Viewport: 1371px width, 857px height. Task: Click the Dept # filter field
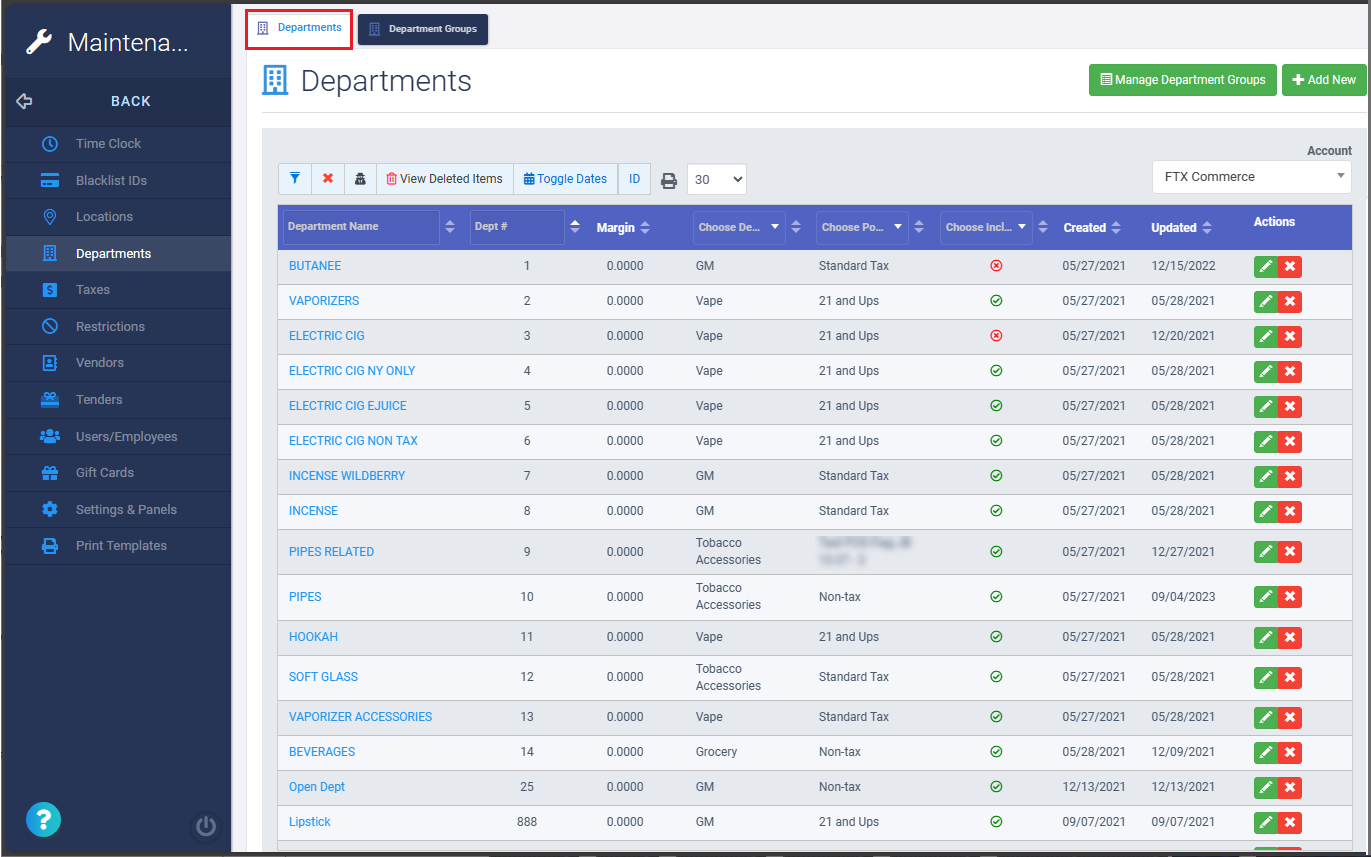518,227
